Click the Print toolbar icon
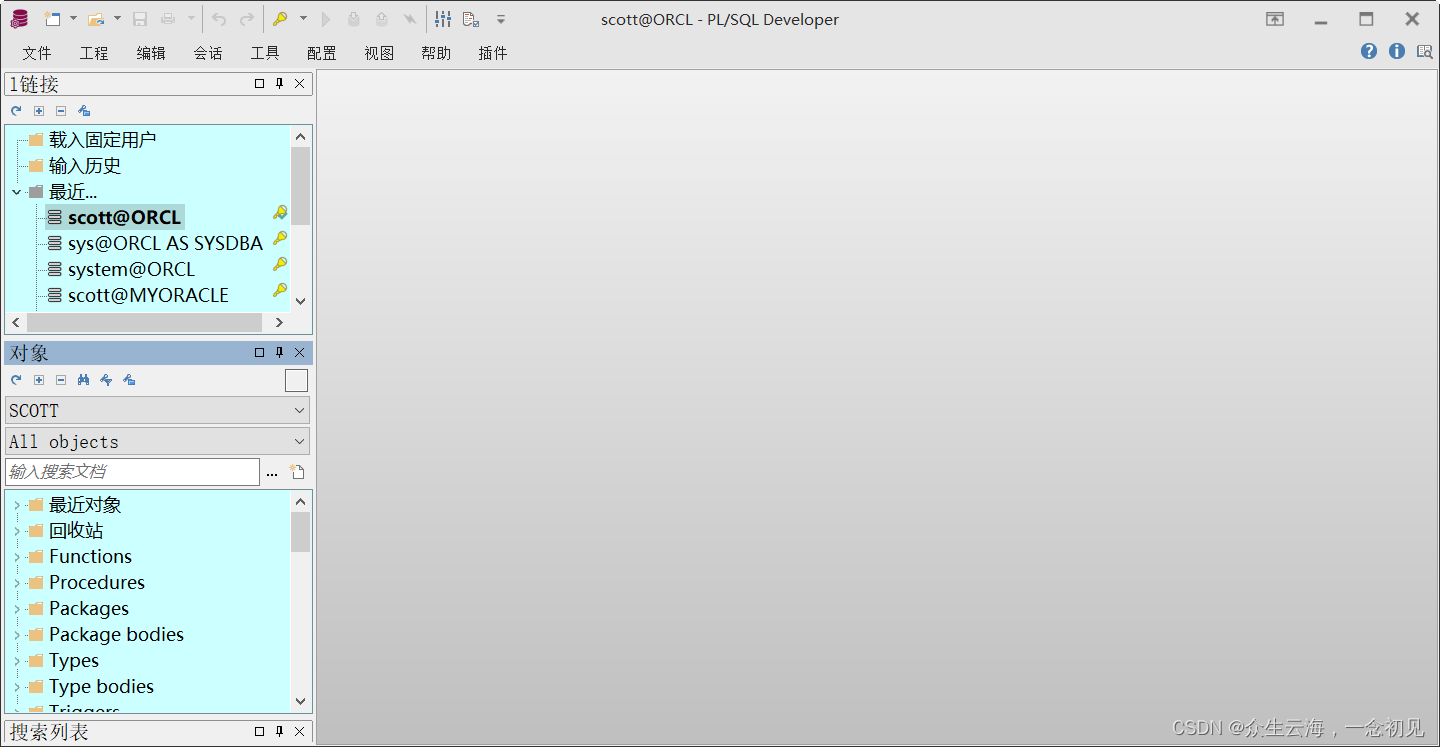Screen dimensions: 1440x747 (168, 19)
